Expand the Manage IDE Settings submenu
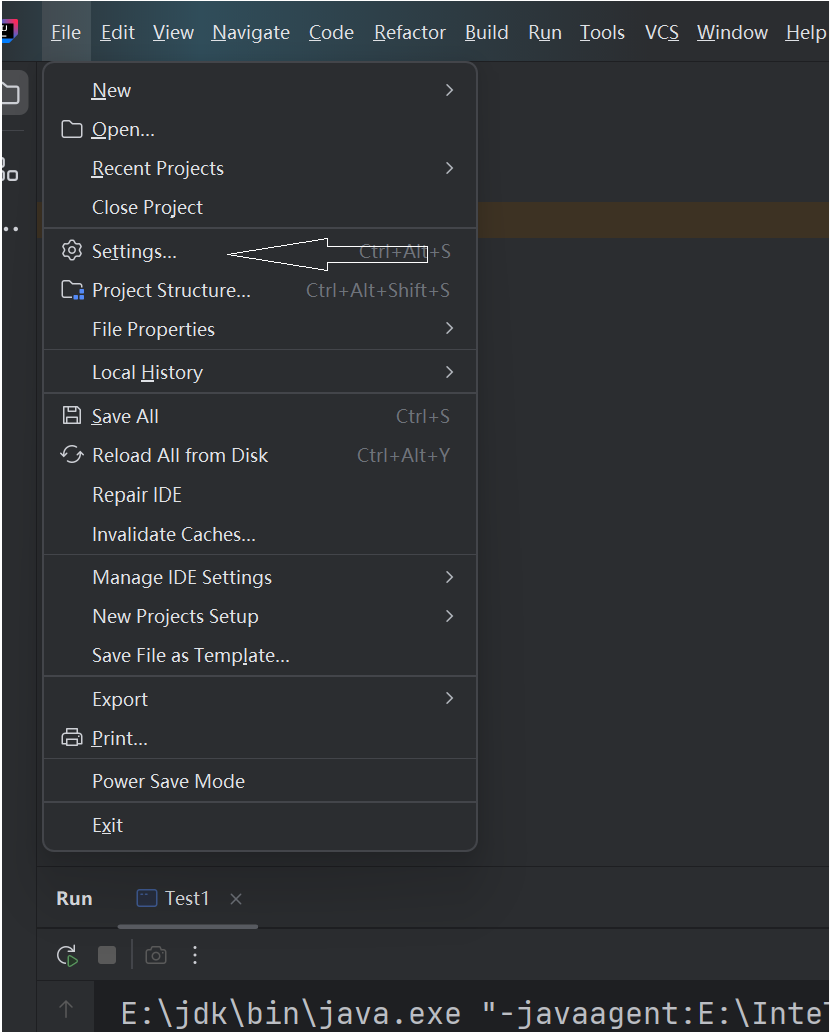The image size is (832, 1032). point(260,577)
